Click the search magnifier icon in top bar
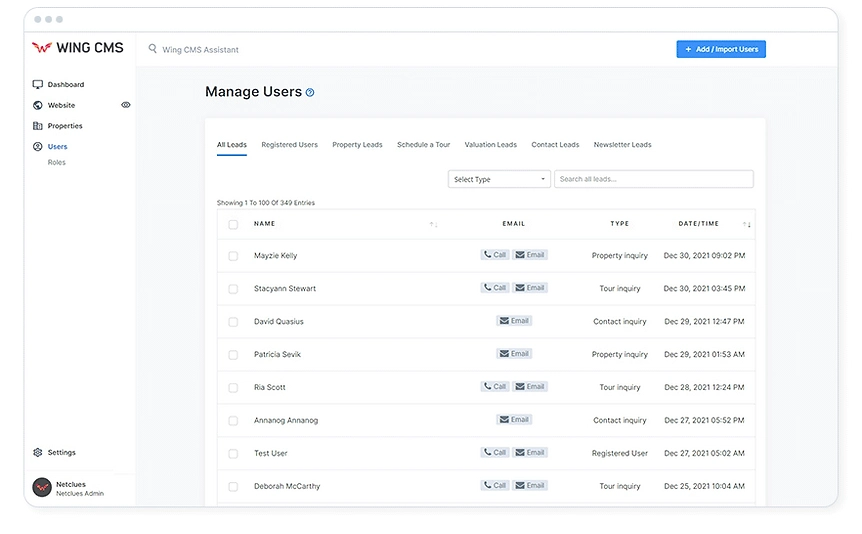 coord(153,49)
